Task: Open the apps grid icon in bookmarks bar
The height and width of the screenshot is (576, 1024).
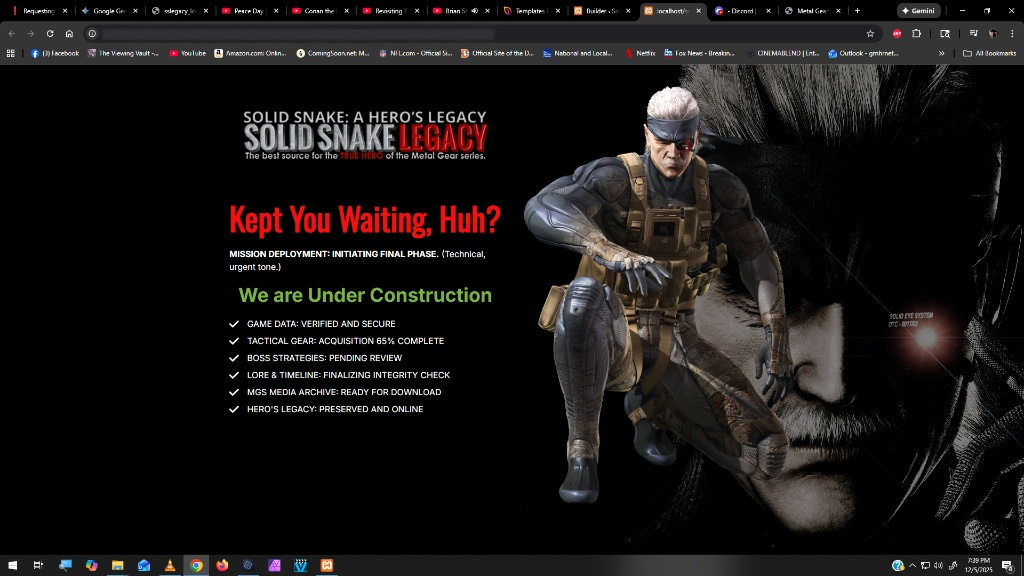Action: point(10,54)
